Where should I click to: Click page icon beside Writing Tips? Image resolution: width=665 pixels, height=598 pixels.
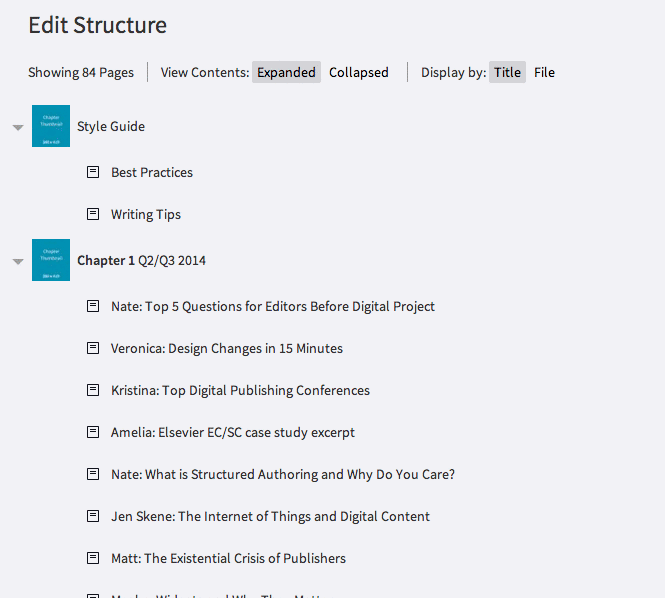coord(93,214)
